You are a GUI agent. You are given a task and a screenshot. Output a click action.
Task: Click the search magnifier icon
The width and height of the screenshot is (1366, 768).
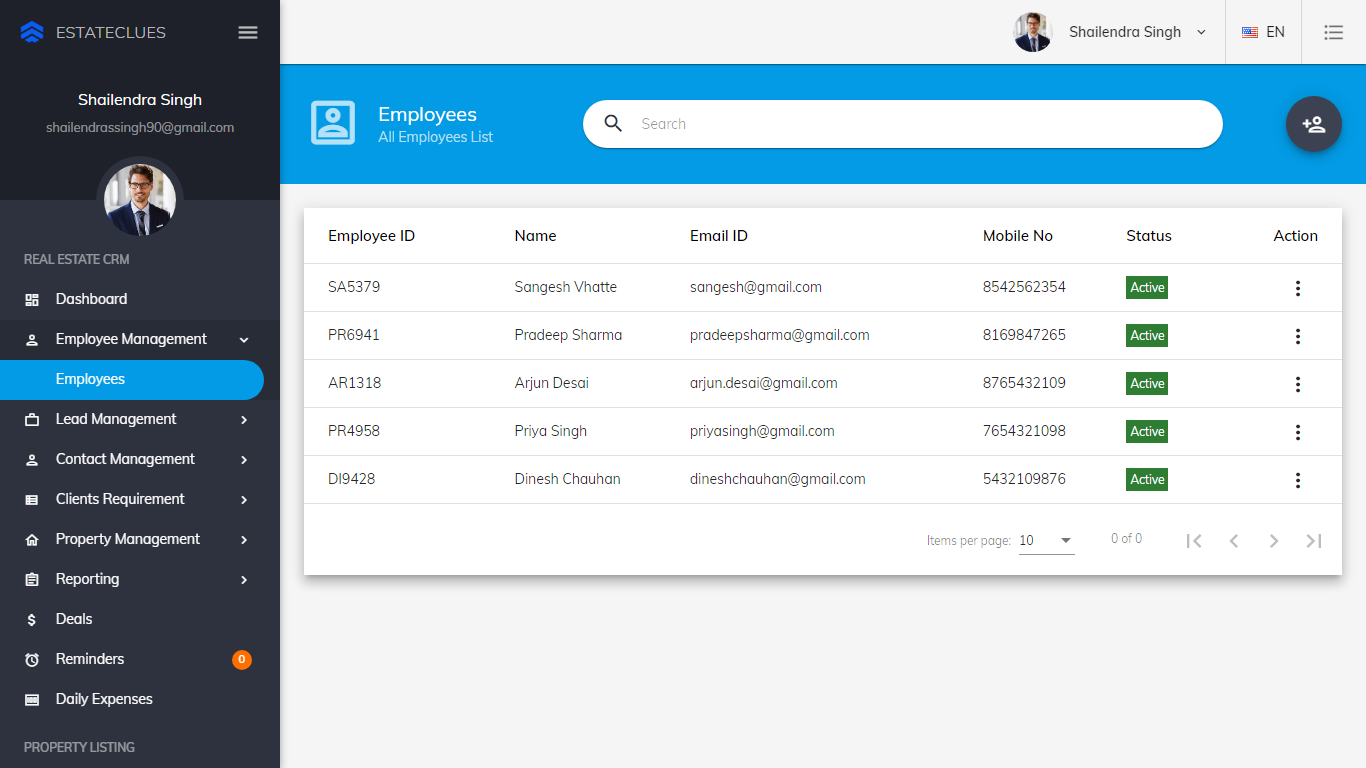coord(614,124)
